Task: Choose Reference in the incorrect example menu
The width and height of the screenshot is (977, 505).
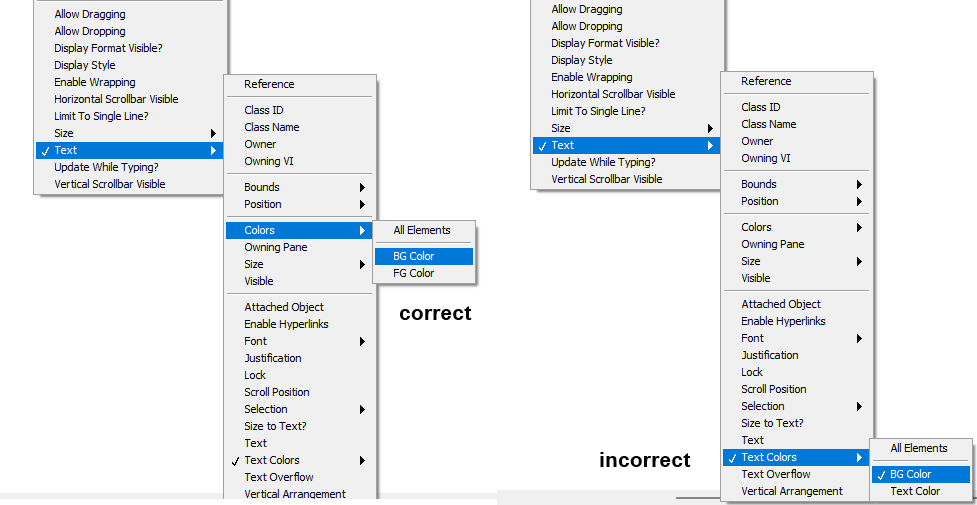Action: (x=766, y=81)
